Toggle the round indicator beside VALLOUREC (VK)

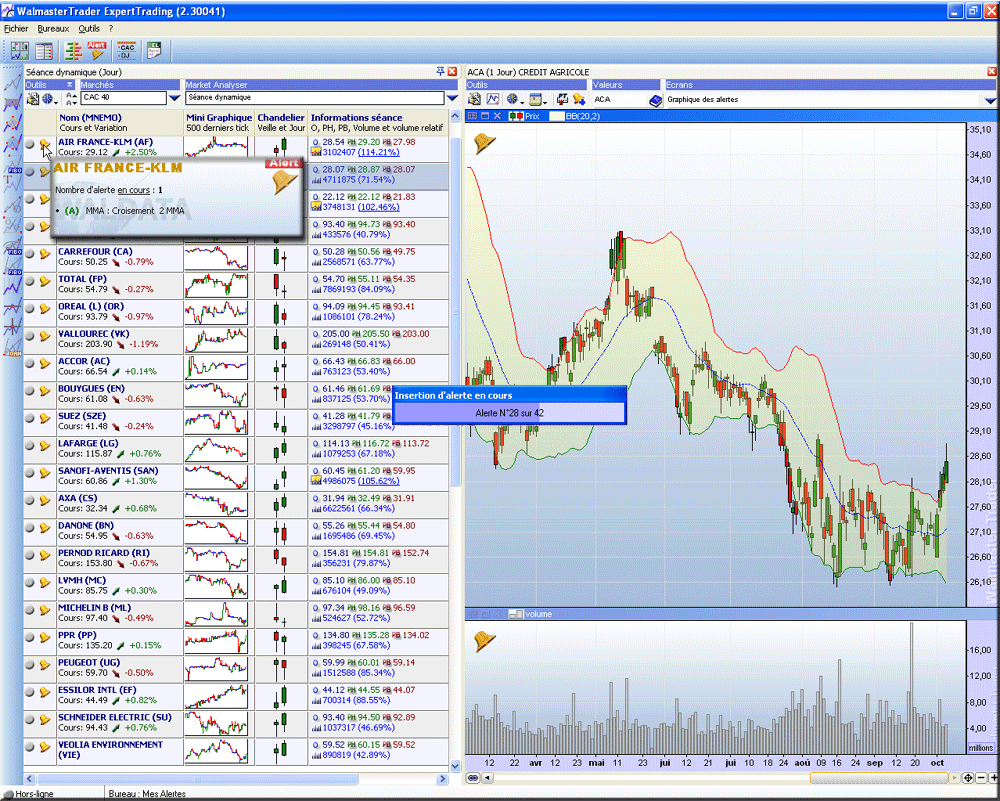30,336
